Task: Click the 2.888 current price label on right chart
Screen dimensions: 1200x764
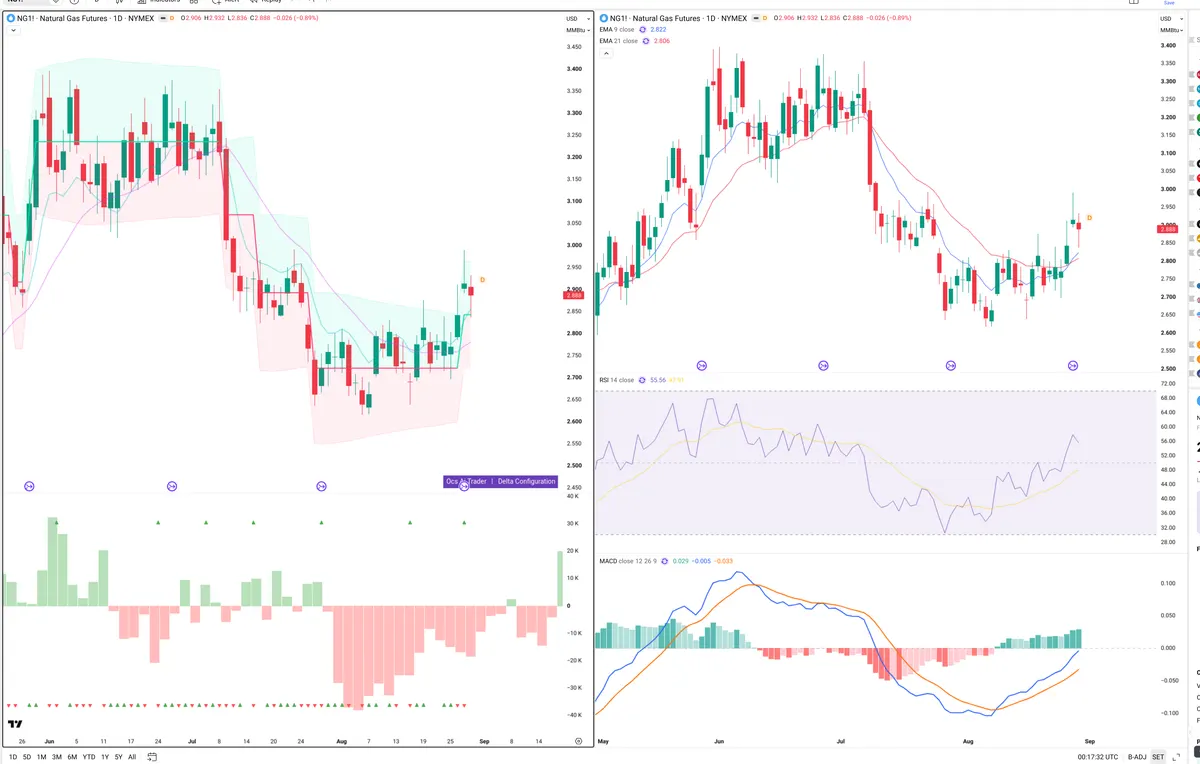Action: point(1166,229)
